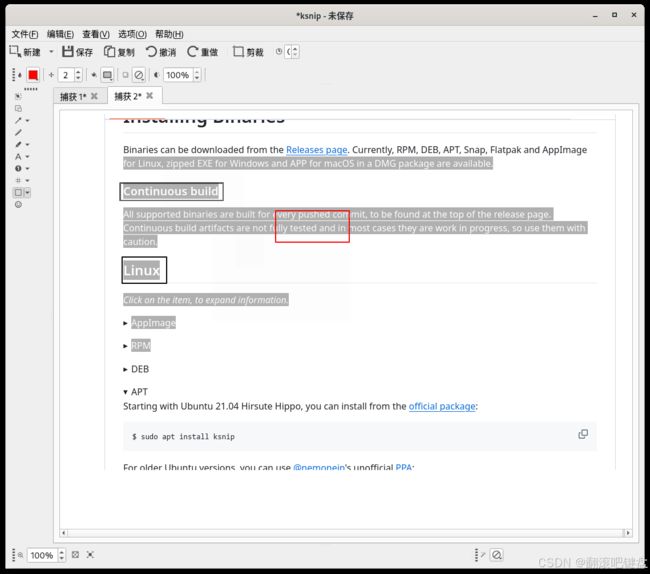
Task: Click the horizontal scrollbar left arrow
Action: [x=63, y=533]
